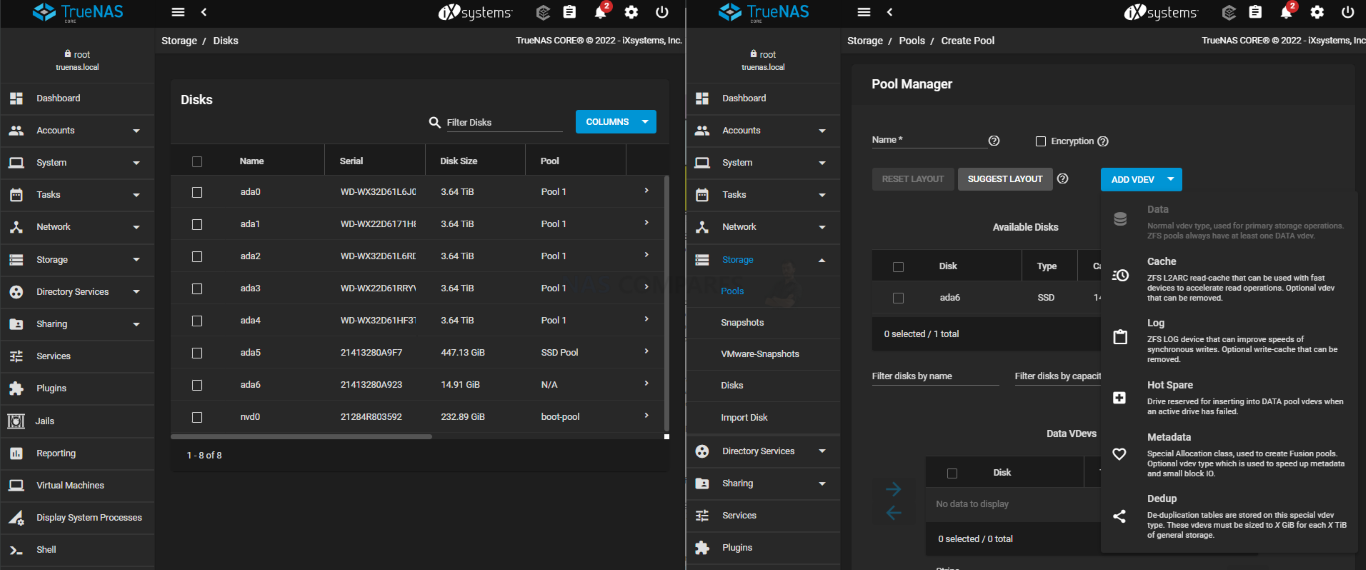Click power icon in left Disks window
The image size is (1366, 570).
tap(661, 12)
